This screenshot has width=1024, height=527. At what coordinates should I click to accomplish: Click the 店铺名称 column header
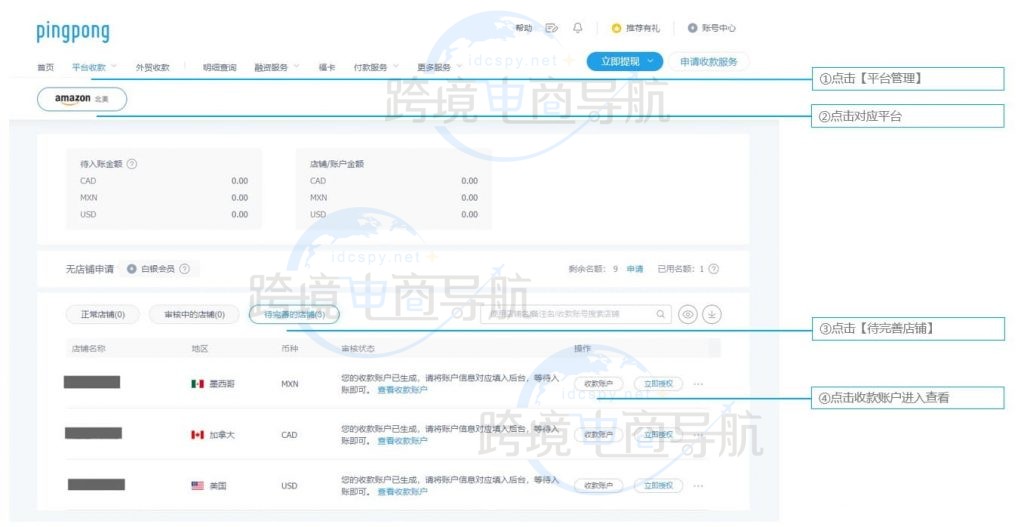click(88, 349)
